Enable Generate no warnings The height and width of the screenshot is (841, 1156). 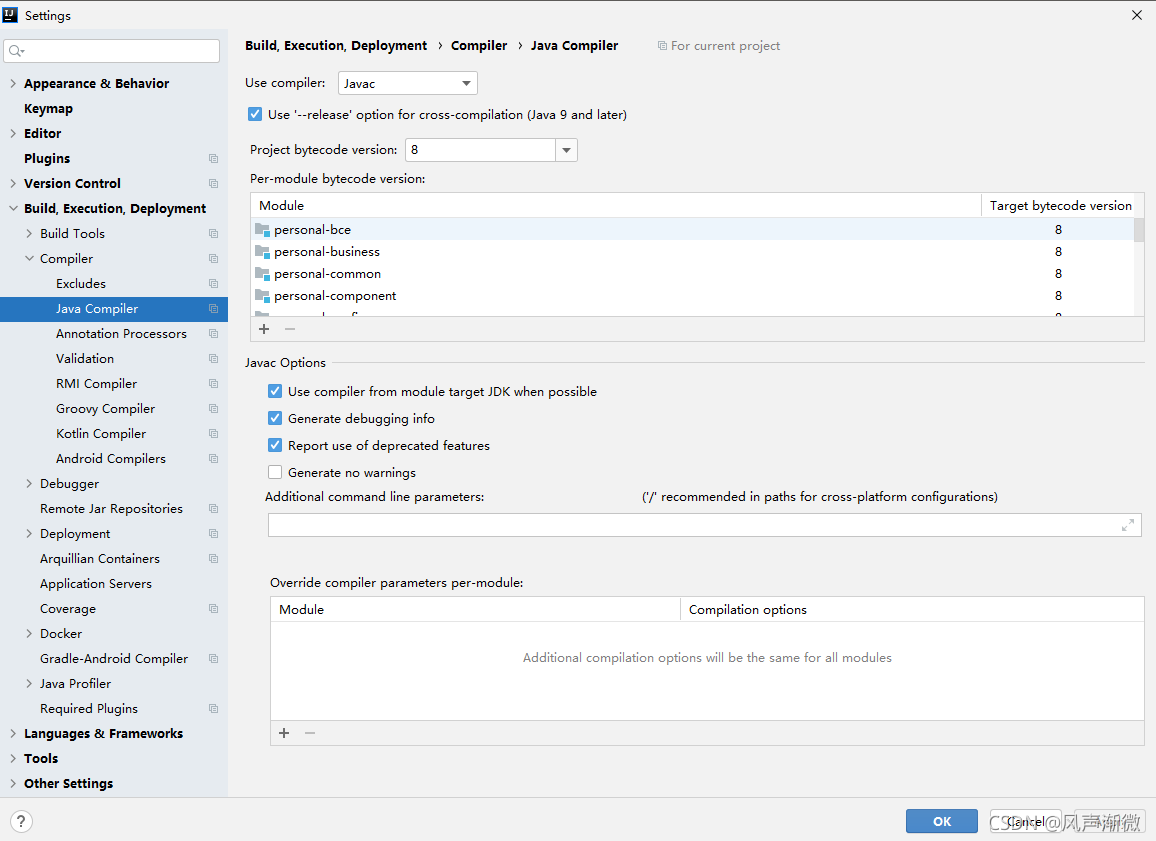275,473
